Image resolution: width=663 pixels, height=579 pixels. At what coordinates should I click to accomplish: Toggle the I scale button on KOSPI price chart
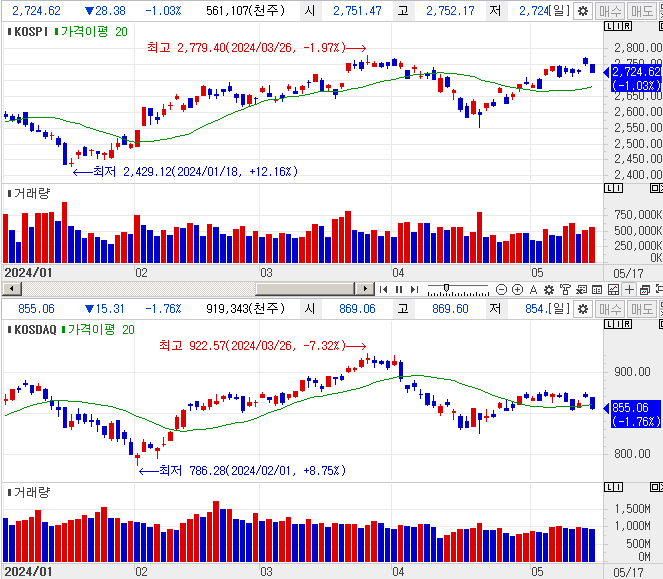coord(618,26)
